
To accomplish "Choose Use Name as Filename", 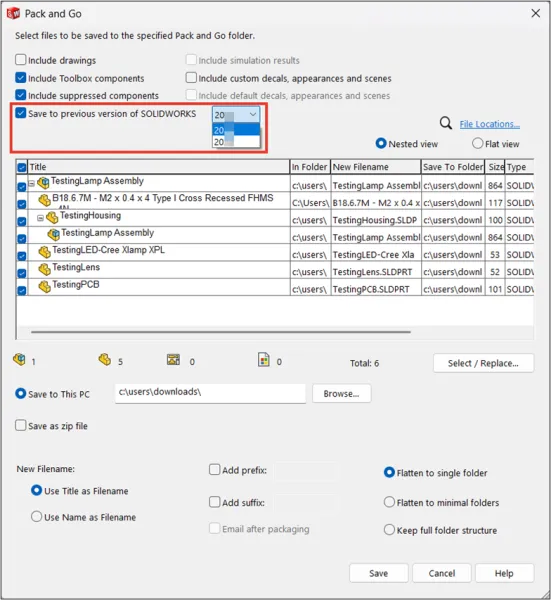I will click(x=36, y=517).
